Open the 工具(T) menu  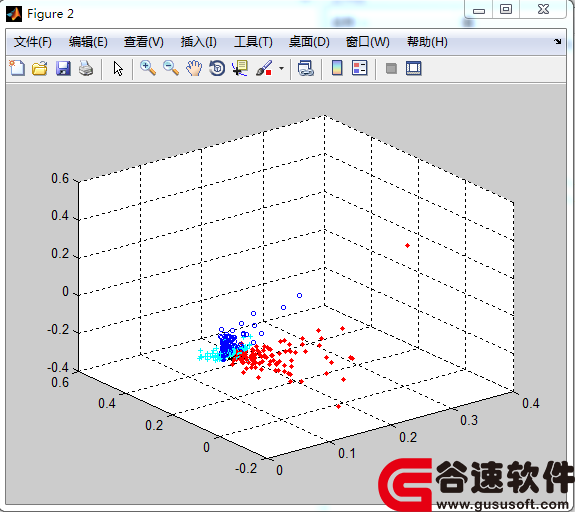253,42
